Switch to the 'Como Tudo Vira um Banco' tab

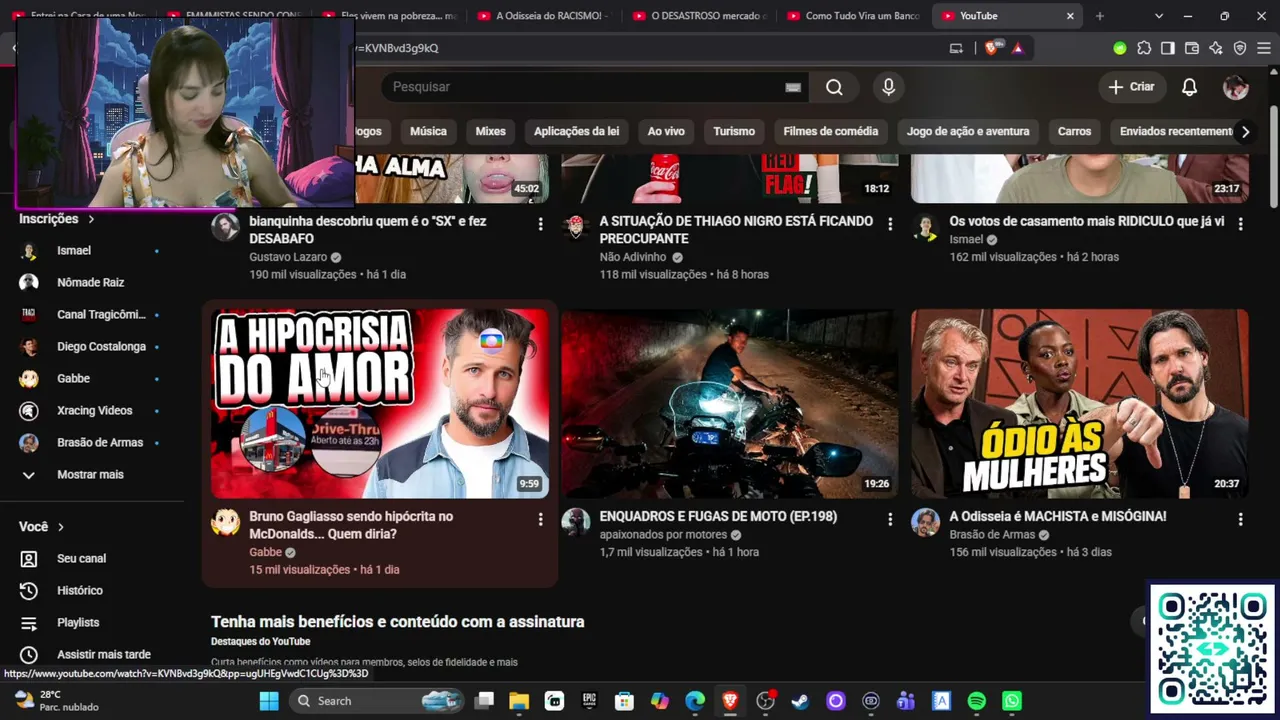point(852,16)
